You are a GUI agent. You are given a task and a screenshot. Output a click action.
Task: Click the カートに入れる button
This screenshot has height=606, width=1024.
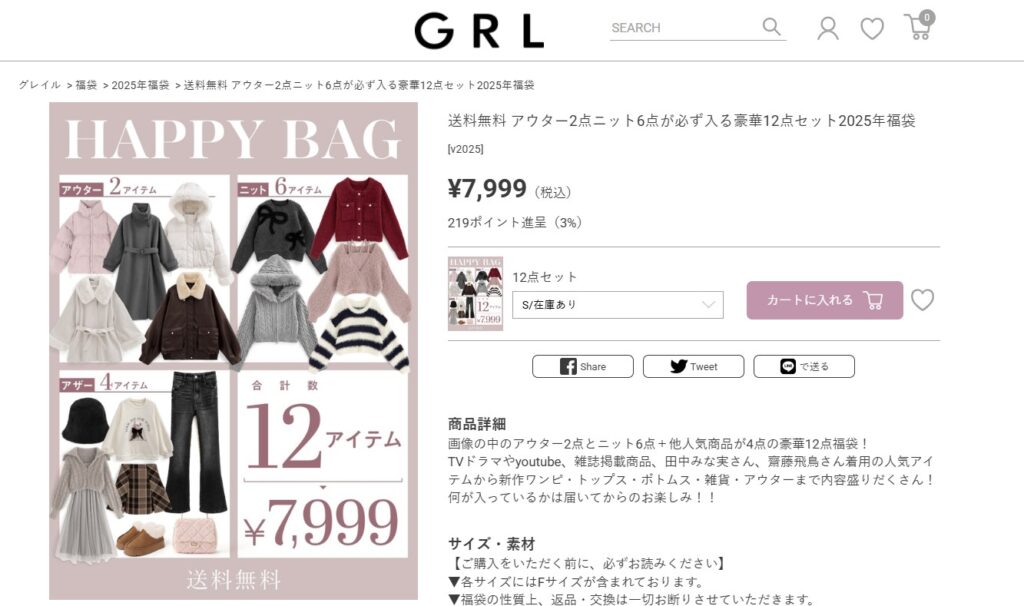coord(825,300)
